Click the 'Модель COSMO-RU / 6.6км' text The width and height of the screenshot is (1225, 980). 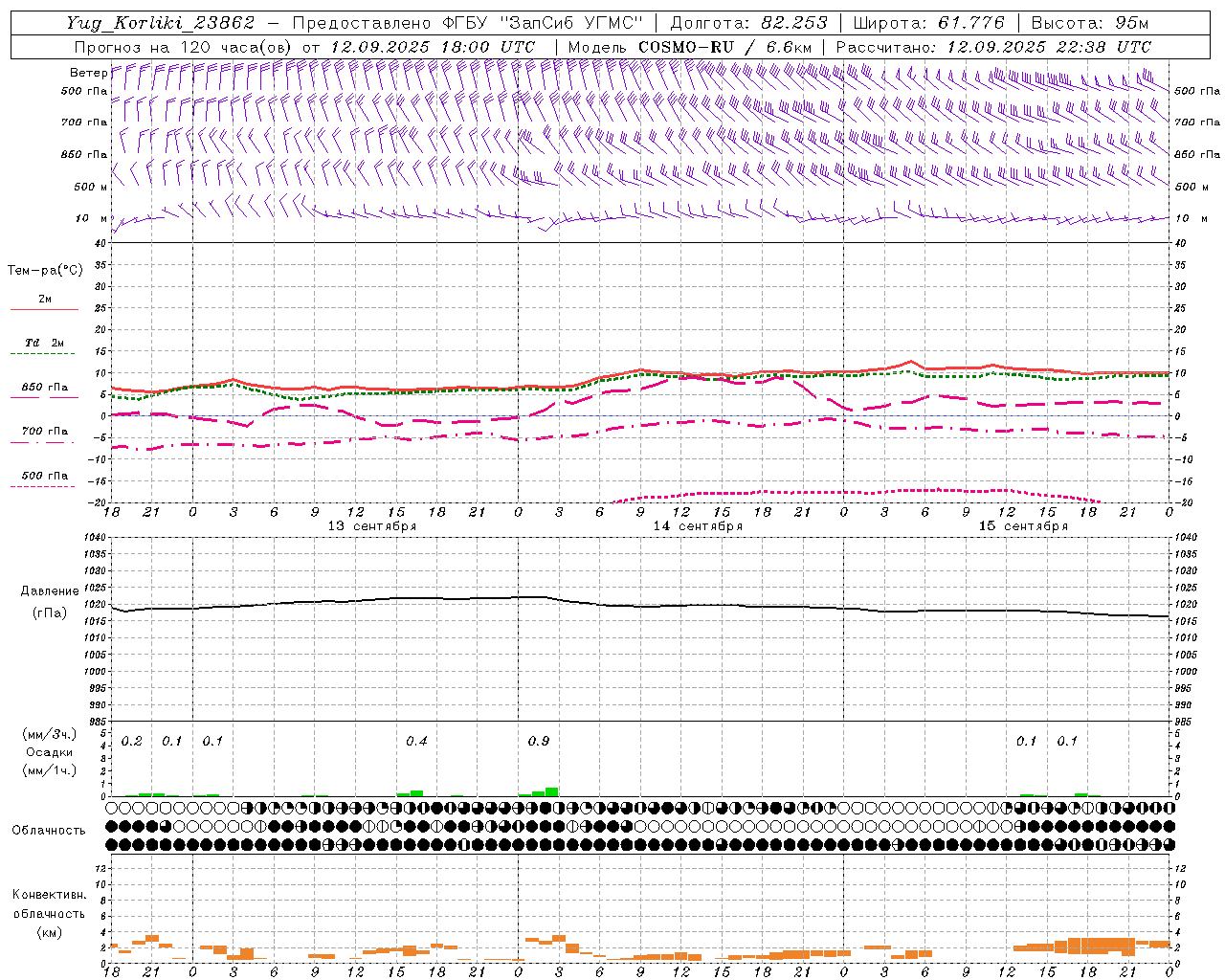click(x=690, y=47)
